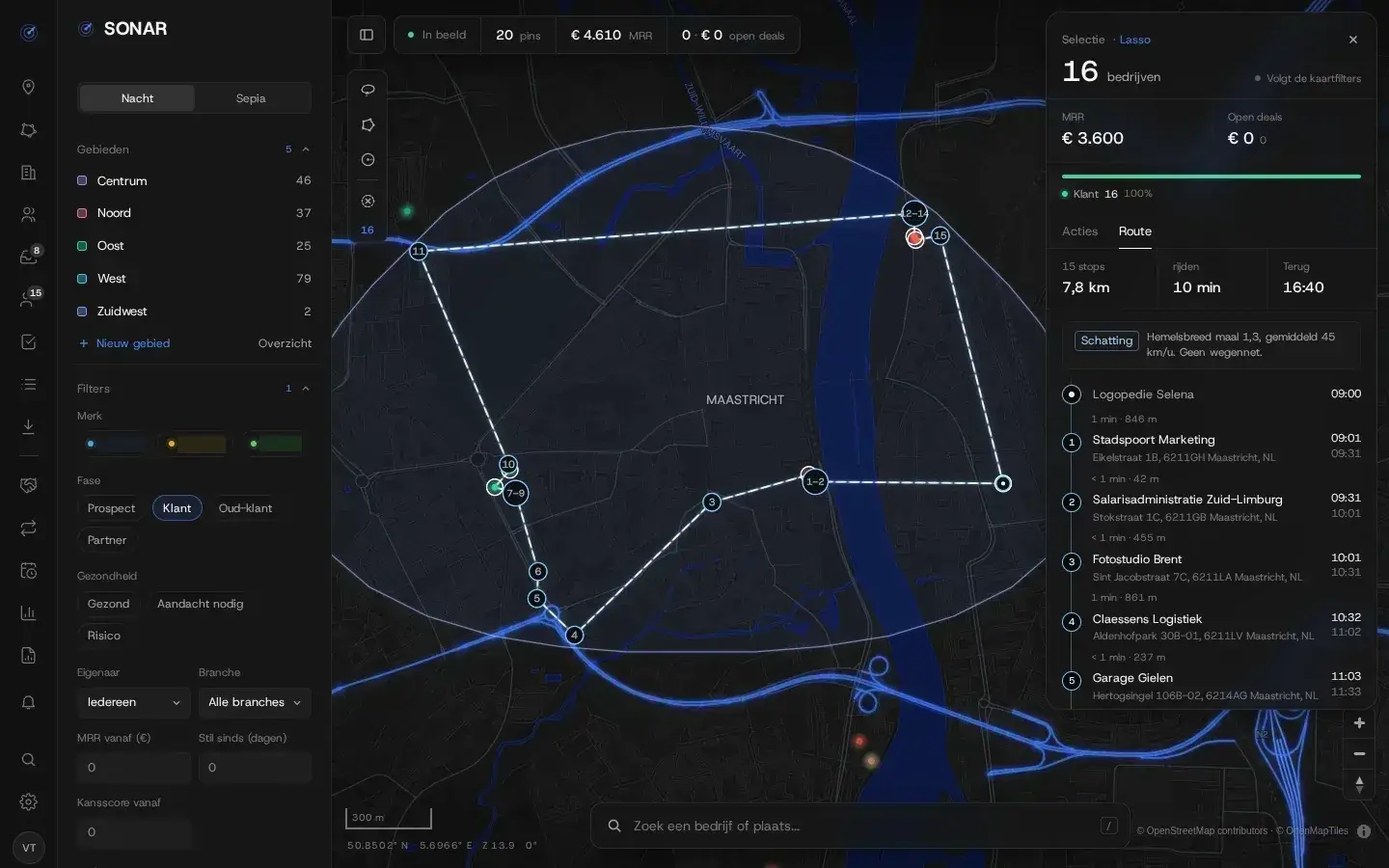Open the download icon in the sidebar

pos(29,426)
